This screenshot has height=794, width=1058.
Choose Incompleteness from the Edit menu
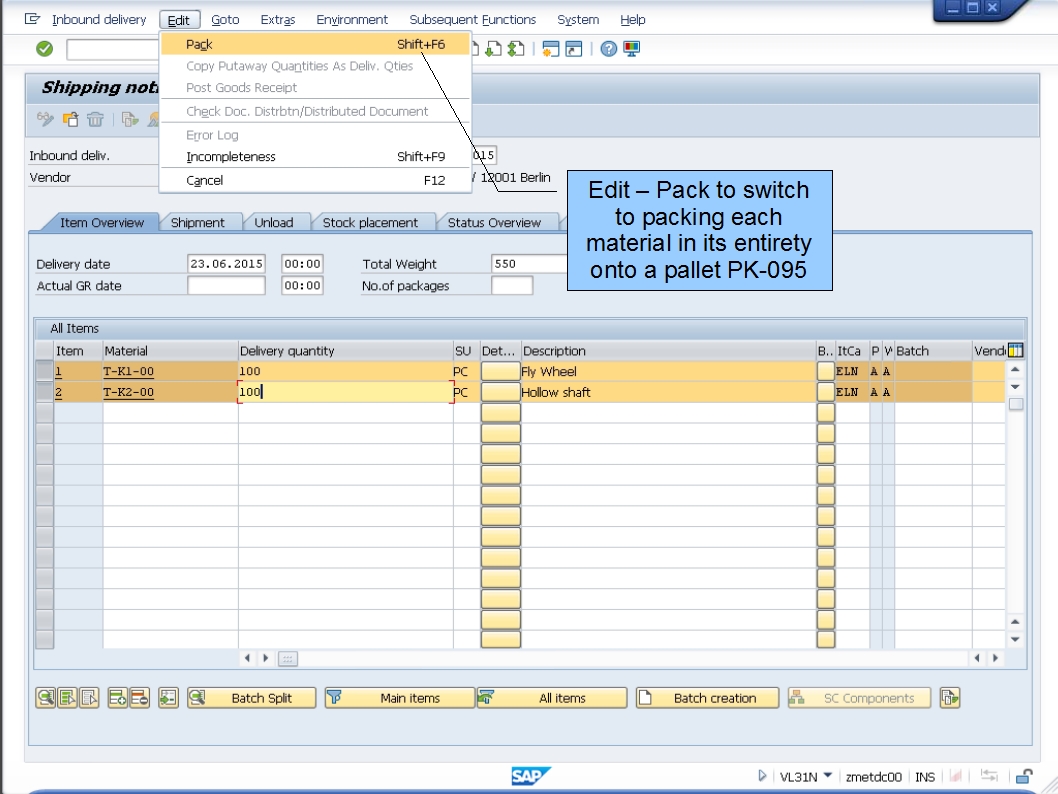pyautogui.click(x=231, y=157)
